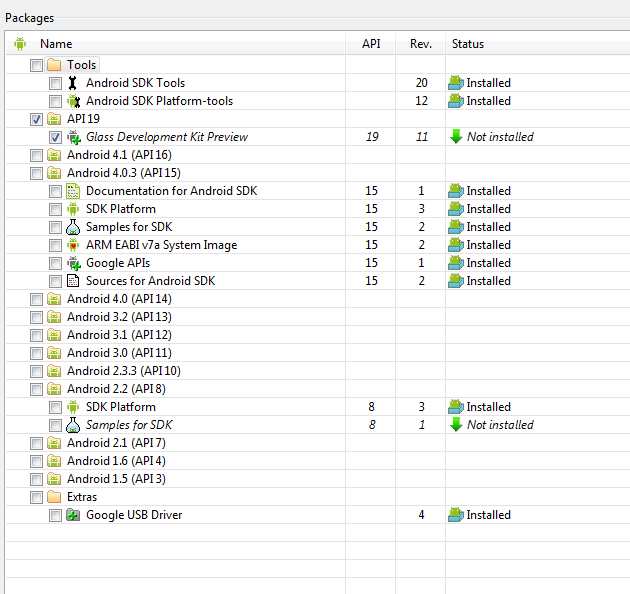Click the API 15 SDK Platform android icon
Viewport: 630px width, 594px height.
pos(73,209)
